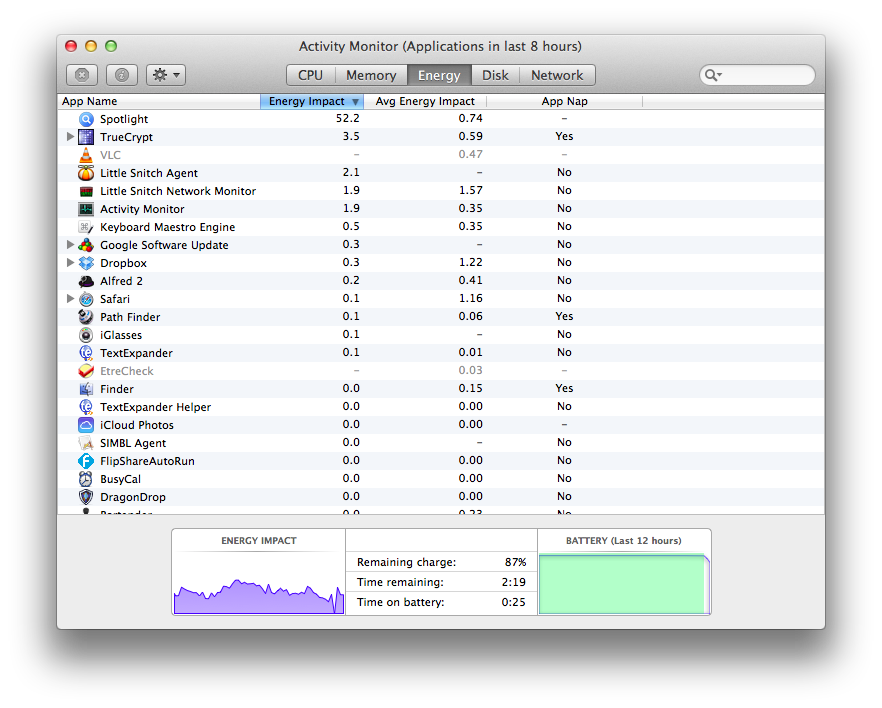Click Little Snitch Network Monitor icon
The image size is (882, 708).
pos(86,191)
